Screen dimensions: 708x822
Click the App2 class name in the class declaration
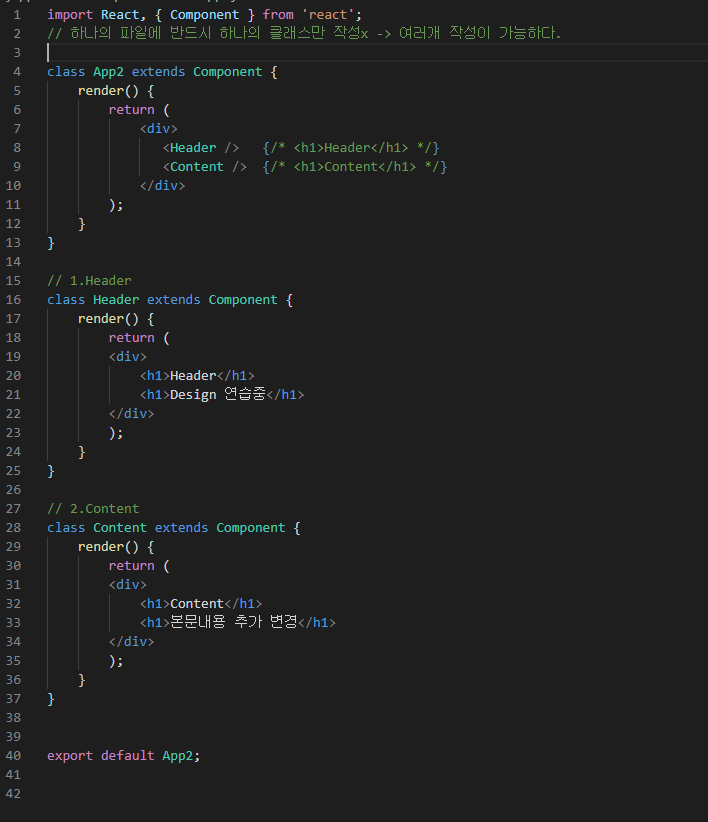(x=108, y=72)
